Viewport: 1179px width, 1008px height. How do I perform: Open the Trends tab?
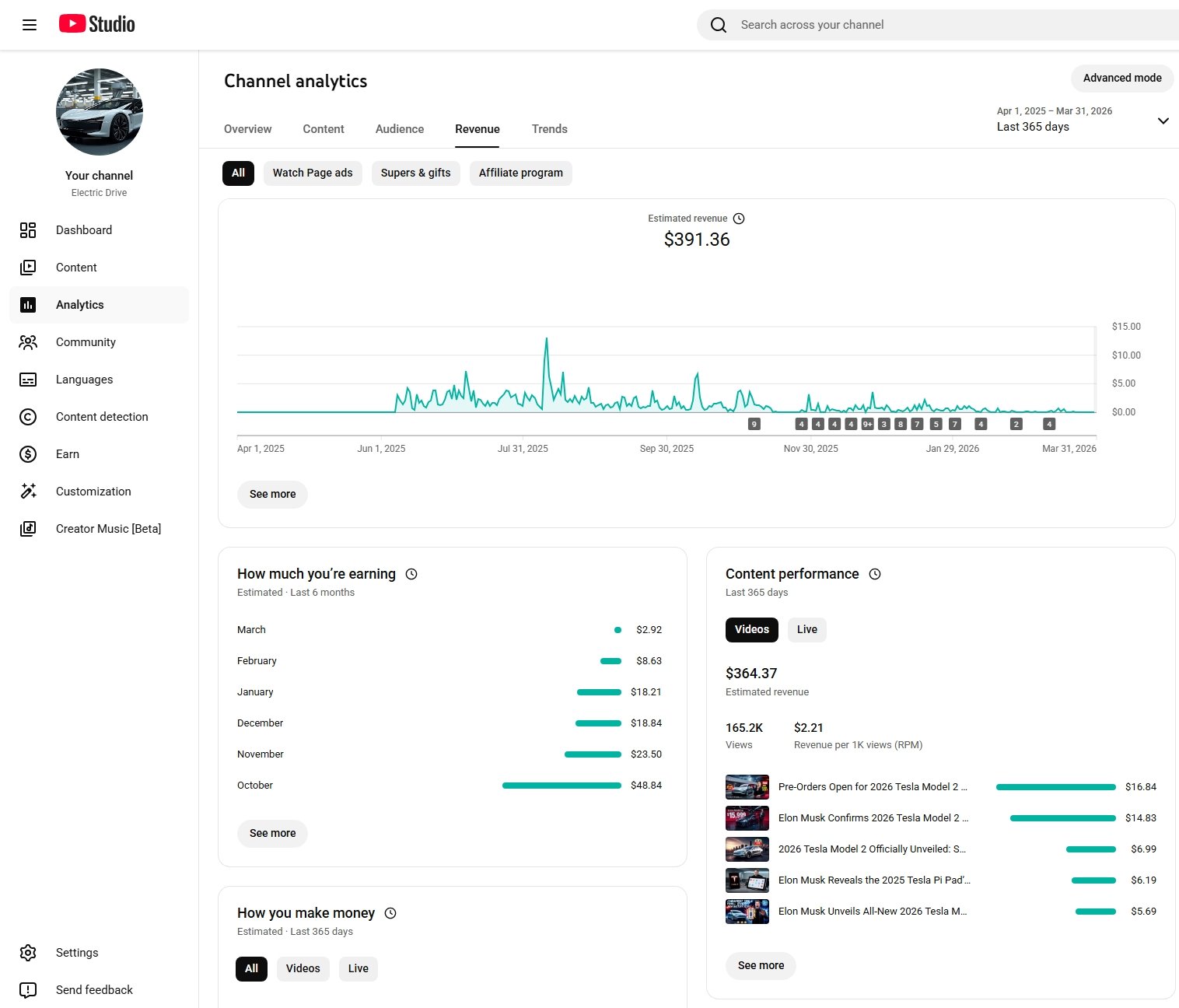pos(549,129)
